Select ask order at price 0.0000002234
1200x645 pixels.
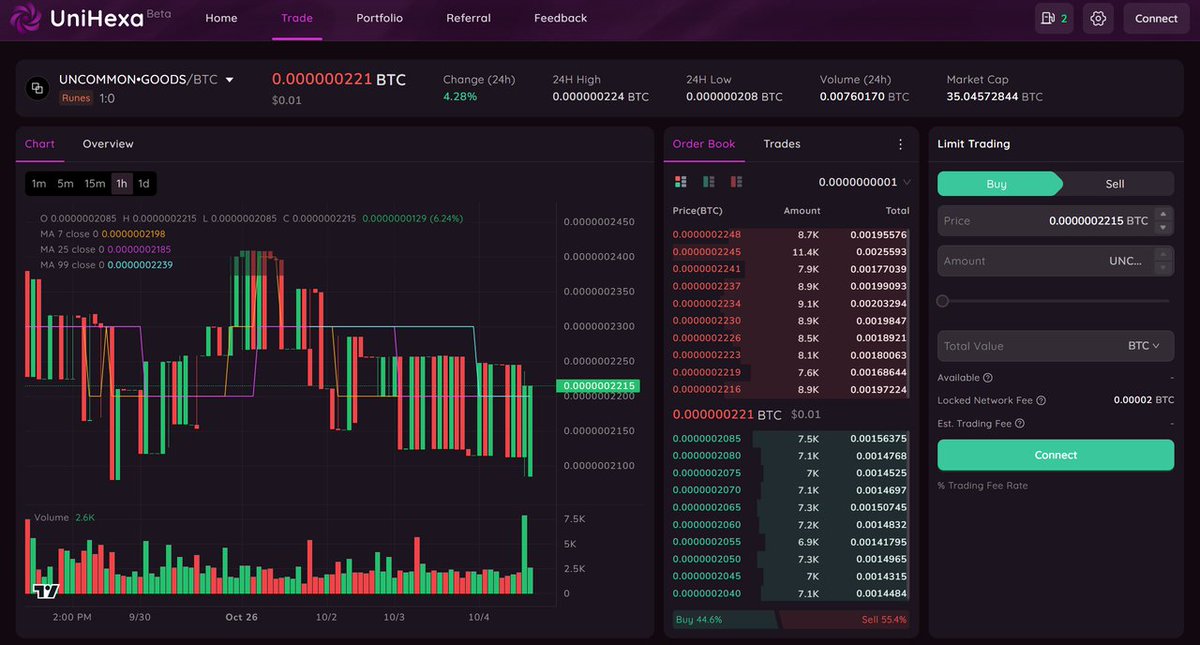click(790, 303)
